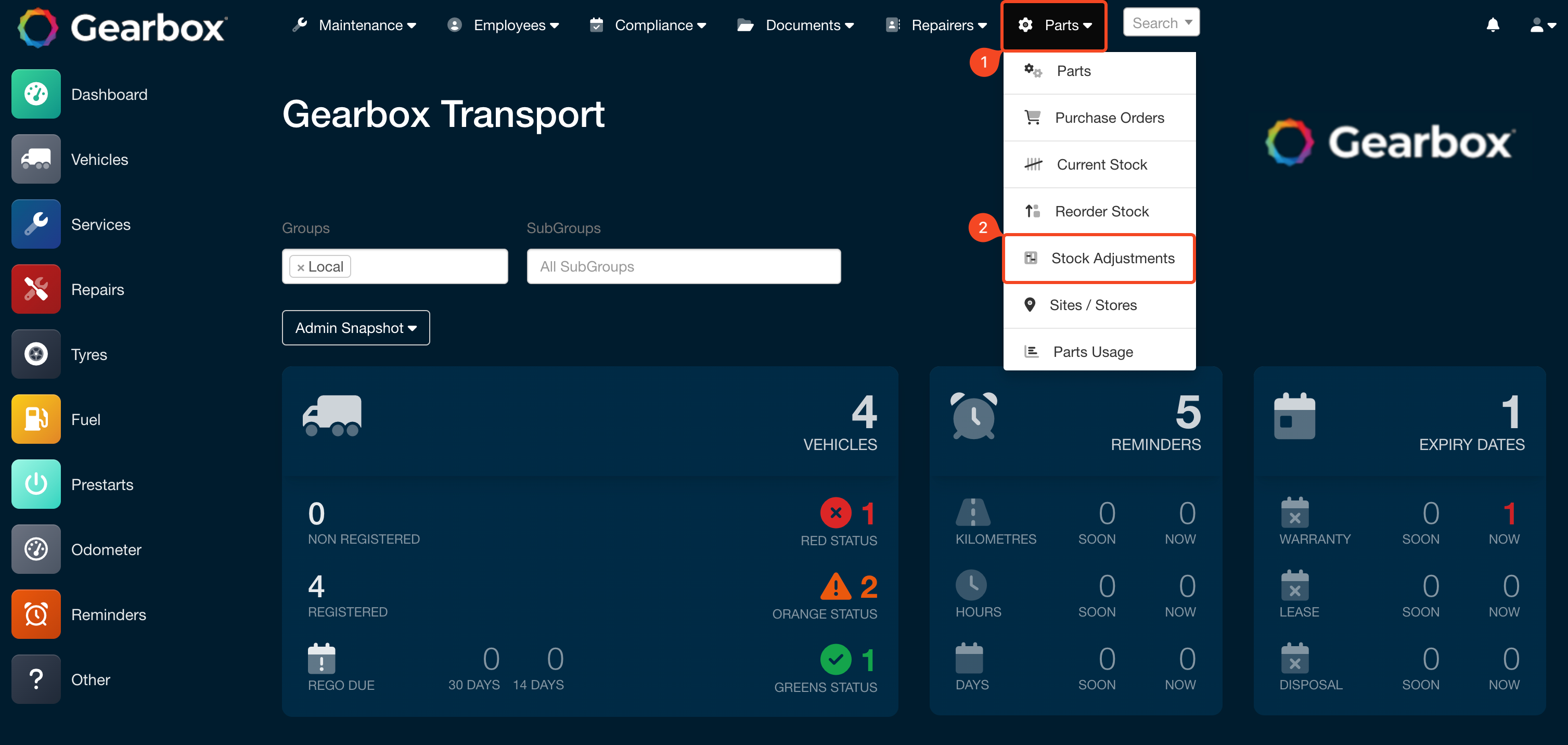Open the user account dropdown
The width and height of the screenshot is (1568, 745).
pos(1543,25)
